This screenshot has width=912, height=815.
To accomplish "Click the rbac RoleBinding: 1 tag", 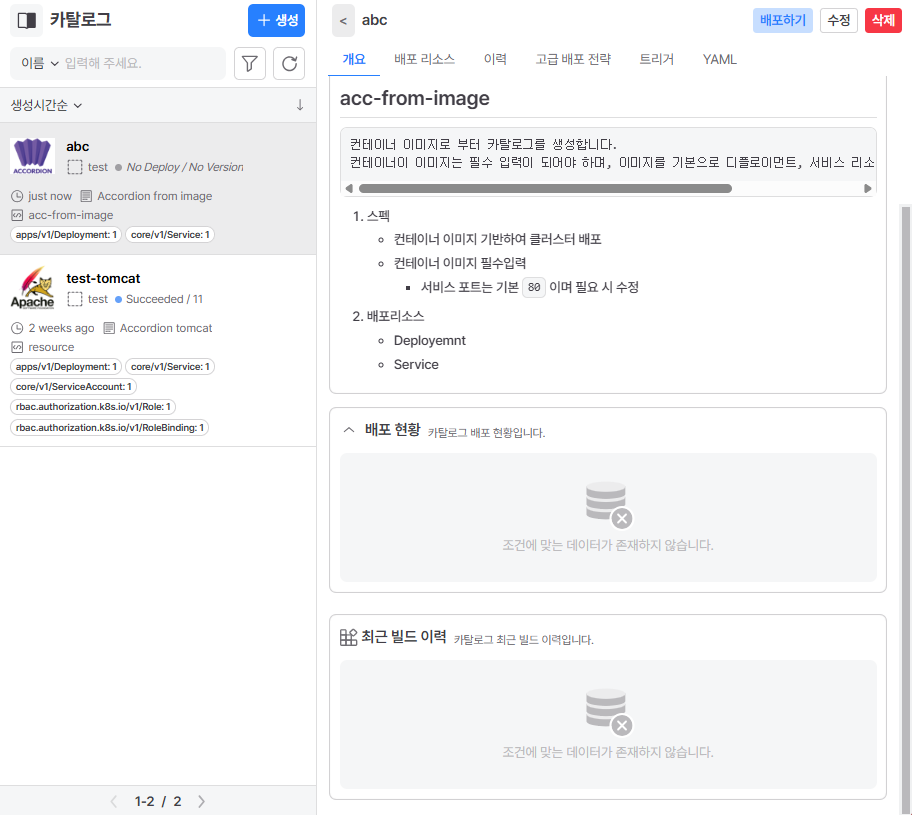I will pos(109,428).
